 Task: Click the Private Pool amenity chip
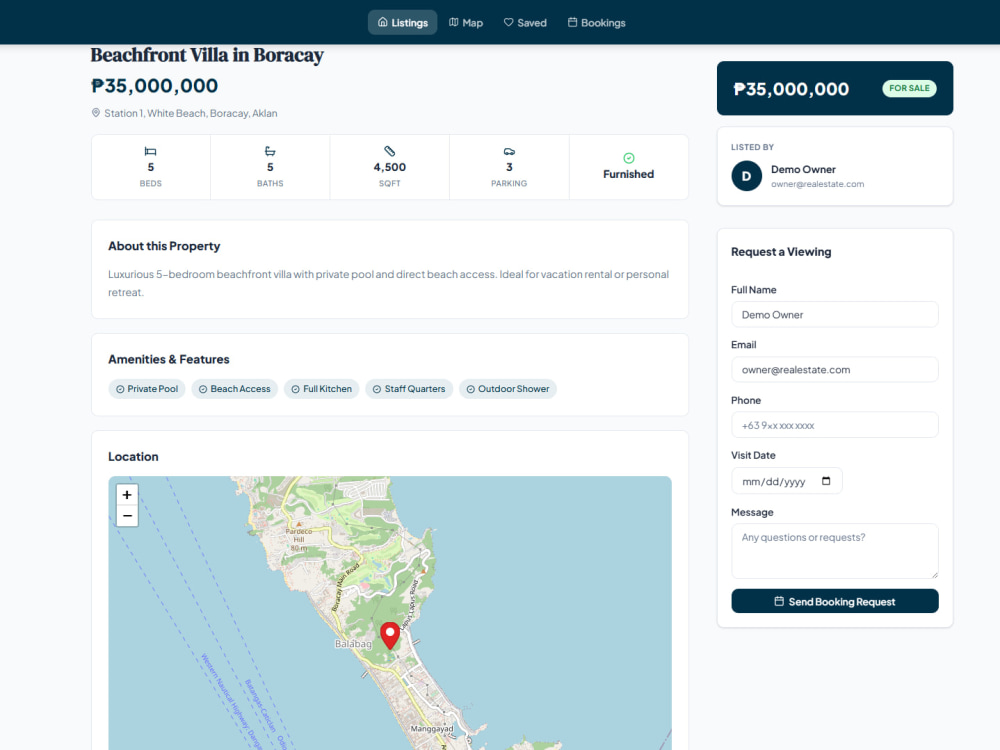pos(147,389)
